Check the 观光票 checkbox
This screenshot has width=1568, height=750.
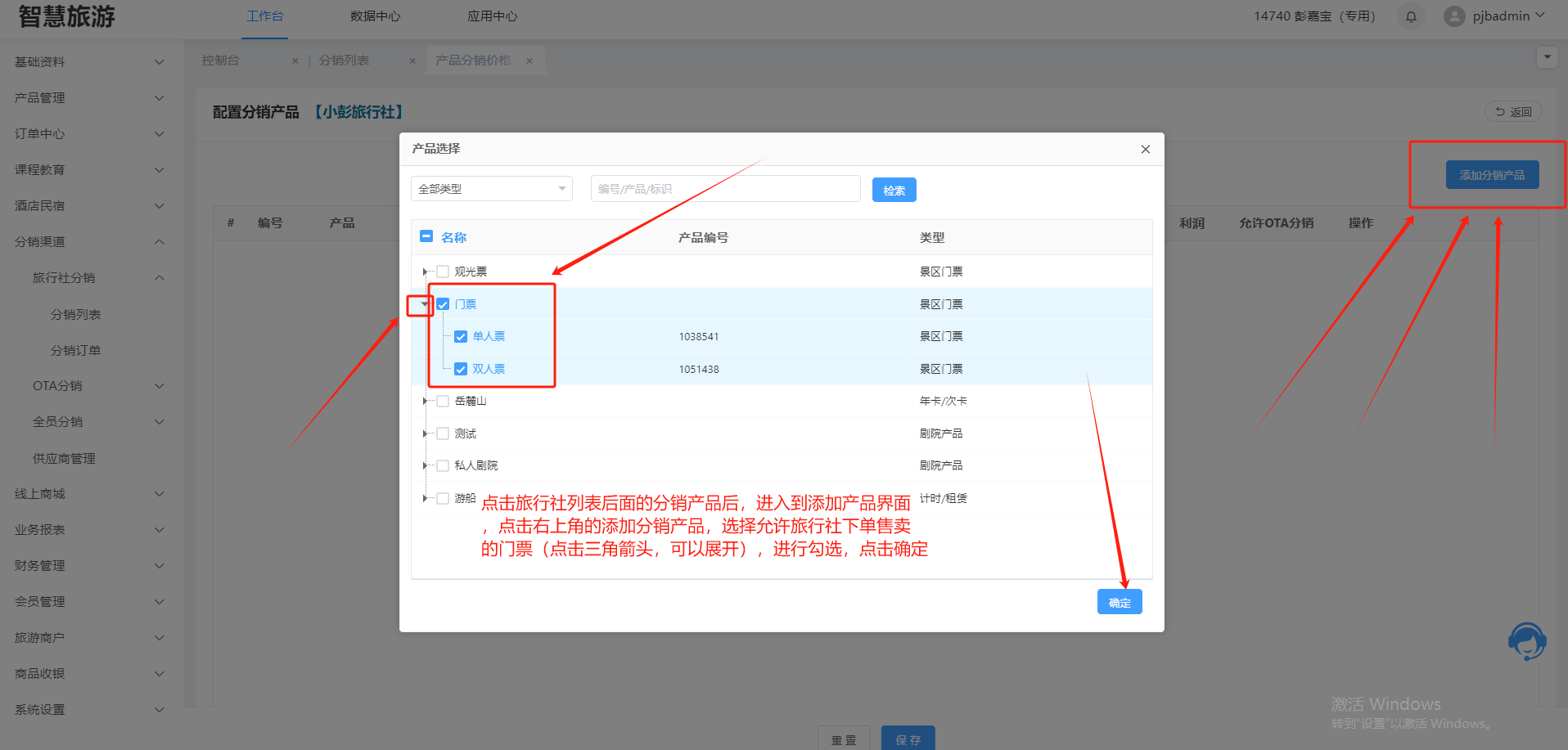click(x=443, y=272)
